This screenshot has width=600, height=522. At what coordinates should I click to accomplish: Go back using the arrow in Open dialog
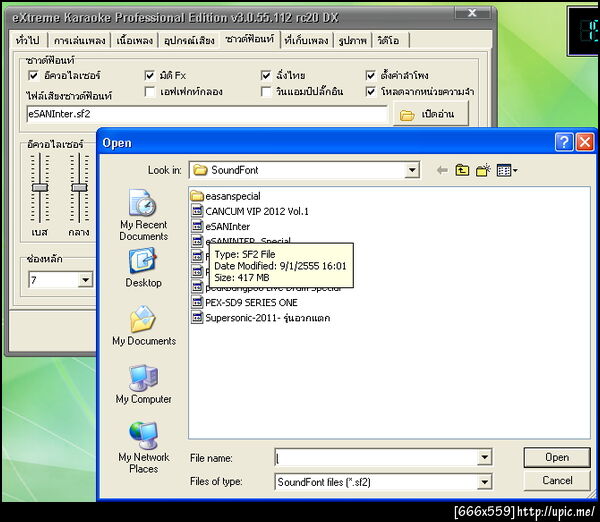coord(442,170)
